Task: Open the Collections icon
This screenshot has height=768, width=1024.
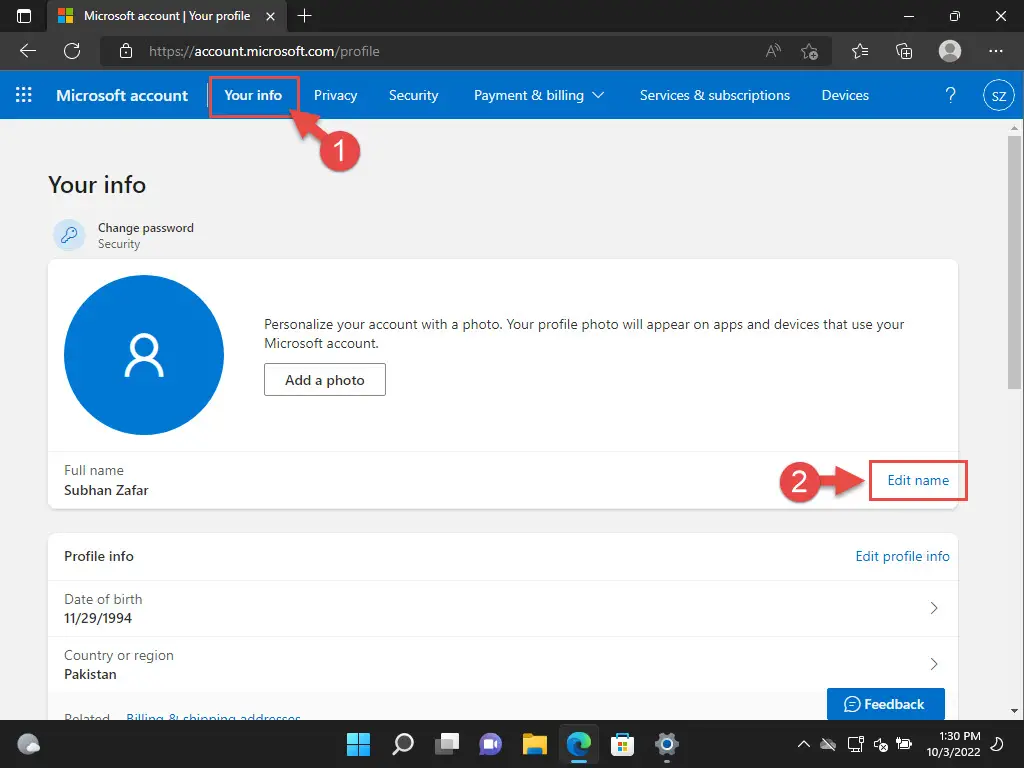Action: (x=904, y=51)
